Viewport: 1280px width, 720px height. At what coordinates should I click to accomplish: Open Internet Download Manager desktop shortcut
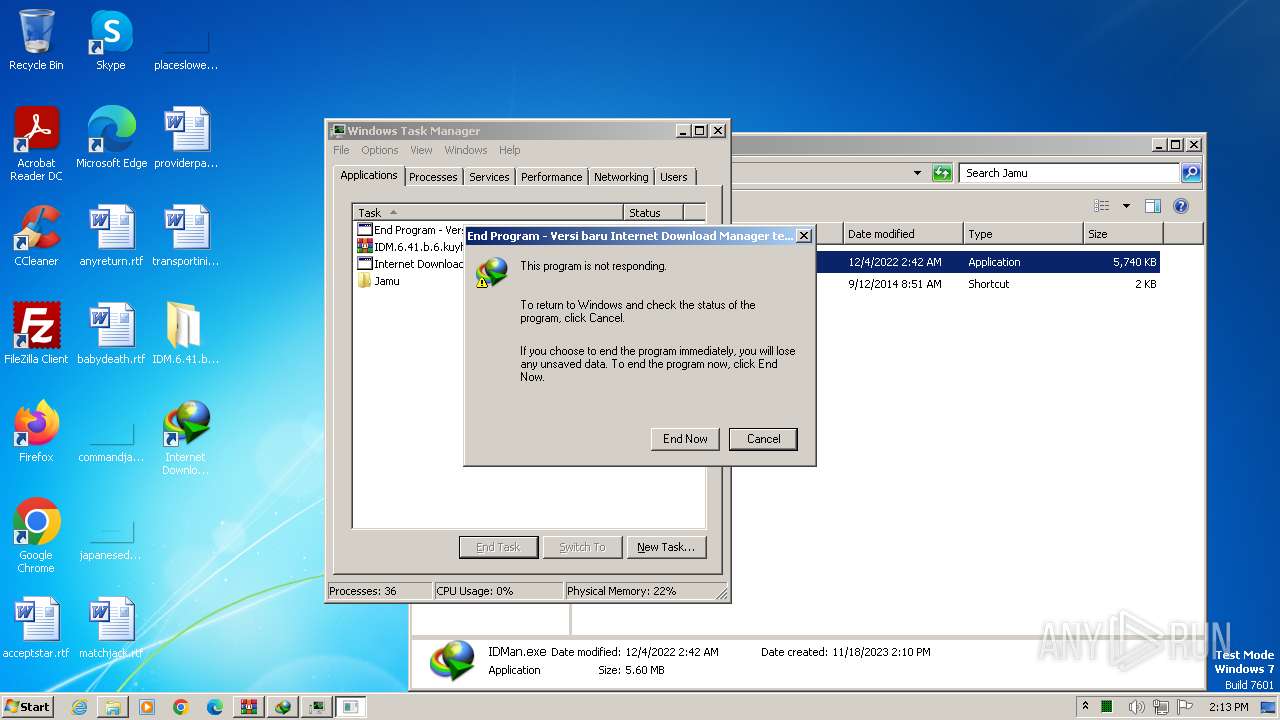click(186, 438)
